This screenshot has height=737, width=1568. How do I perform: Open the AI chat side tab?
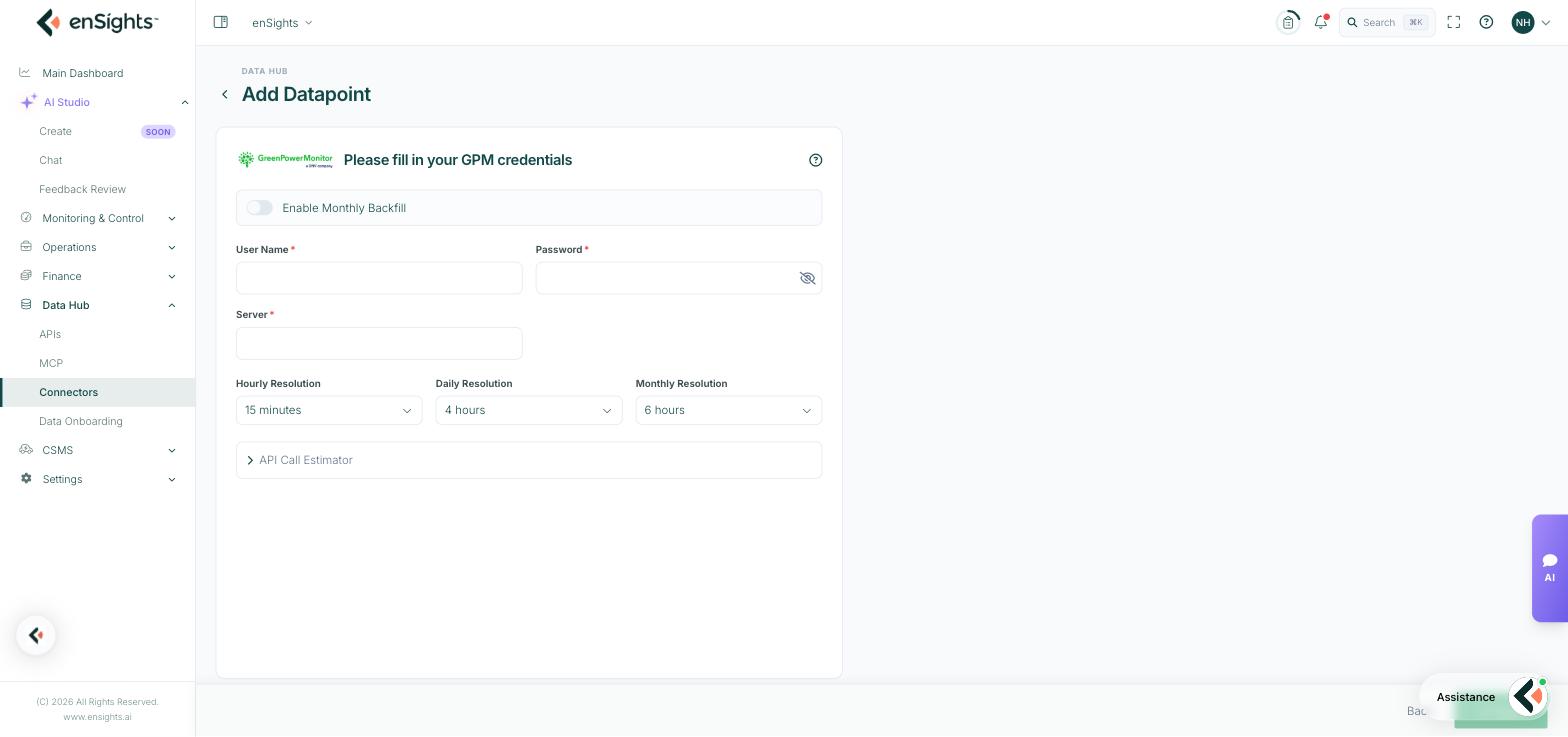(x=1549, y=568)
